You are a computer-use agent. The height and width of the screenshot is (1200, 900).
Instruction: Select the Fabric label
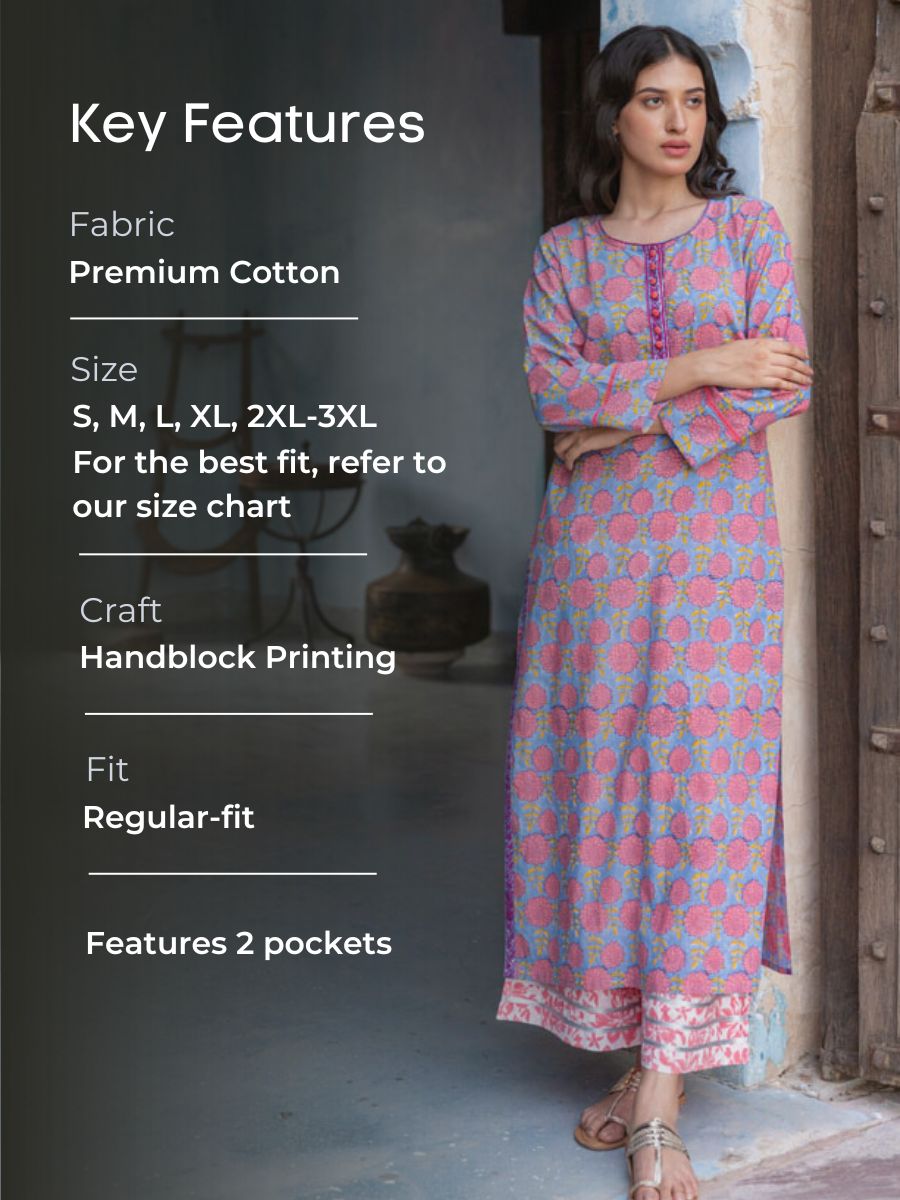122,224
